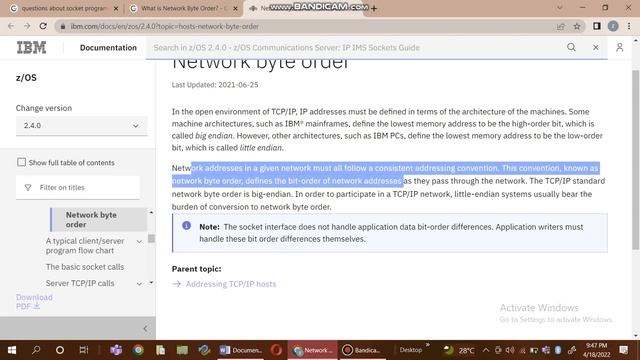Click the volume icon in system tray

[510, 350]
